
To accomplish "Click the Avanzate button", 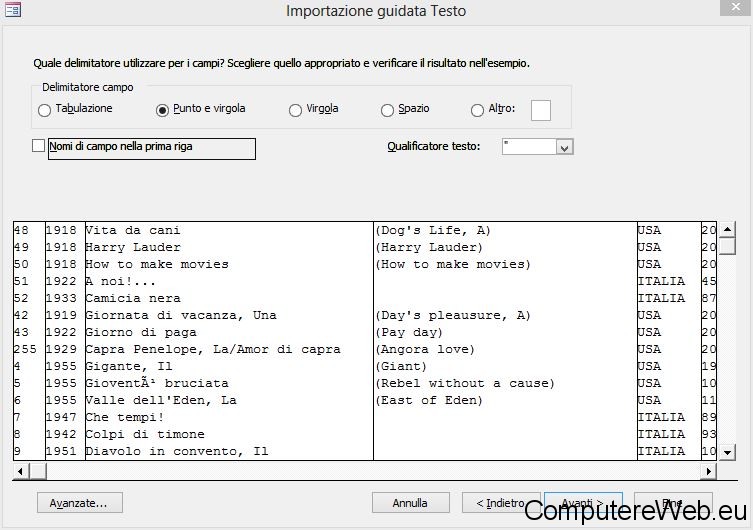I will (80, 503).
